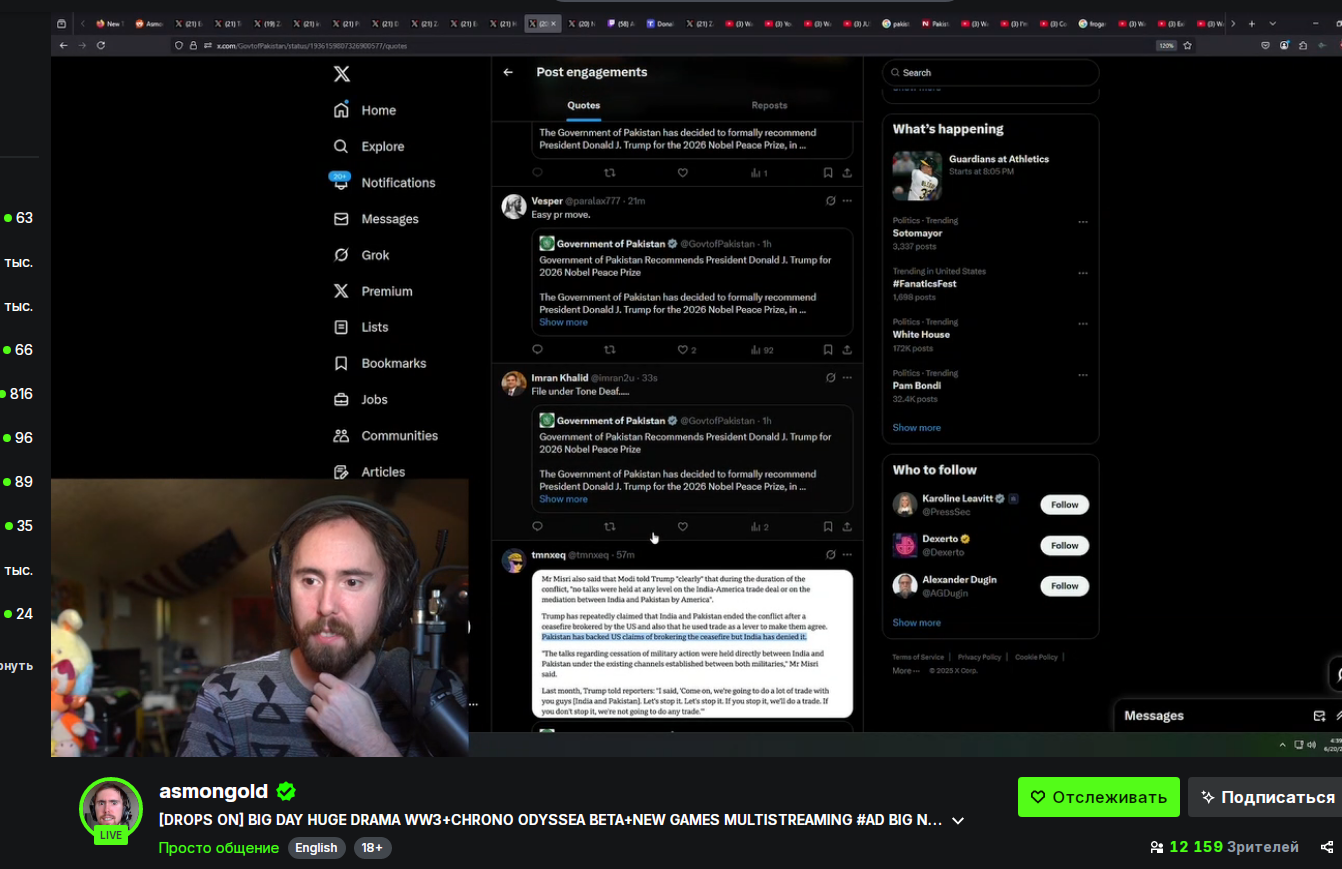Open Messages in the X sidebar

coord(376,219)
